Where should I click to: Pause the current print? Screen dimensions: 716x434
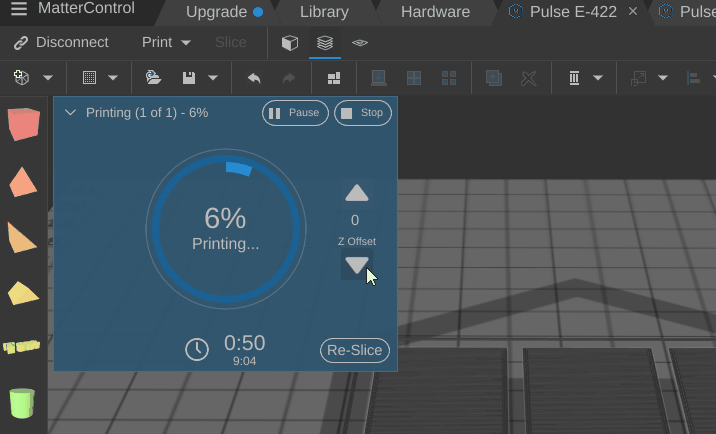pos(295,113)
